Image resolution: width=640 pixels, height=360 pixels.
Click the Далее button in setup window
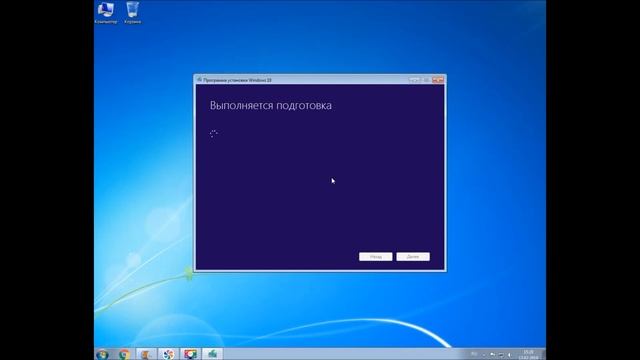tap(413, 257)
